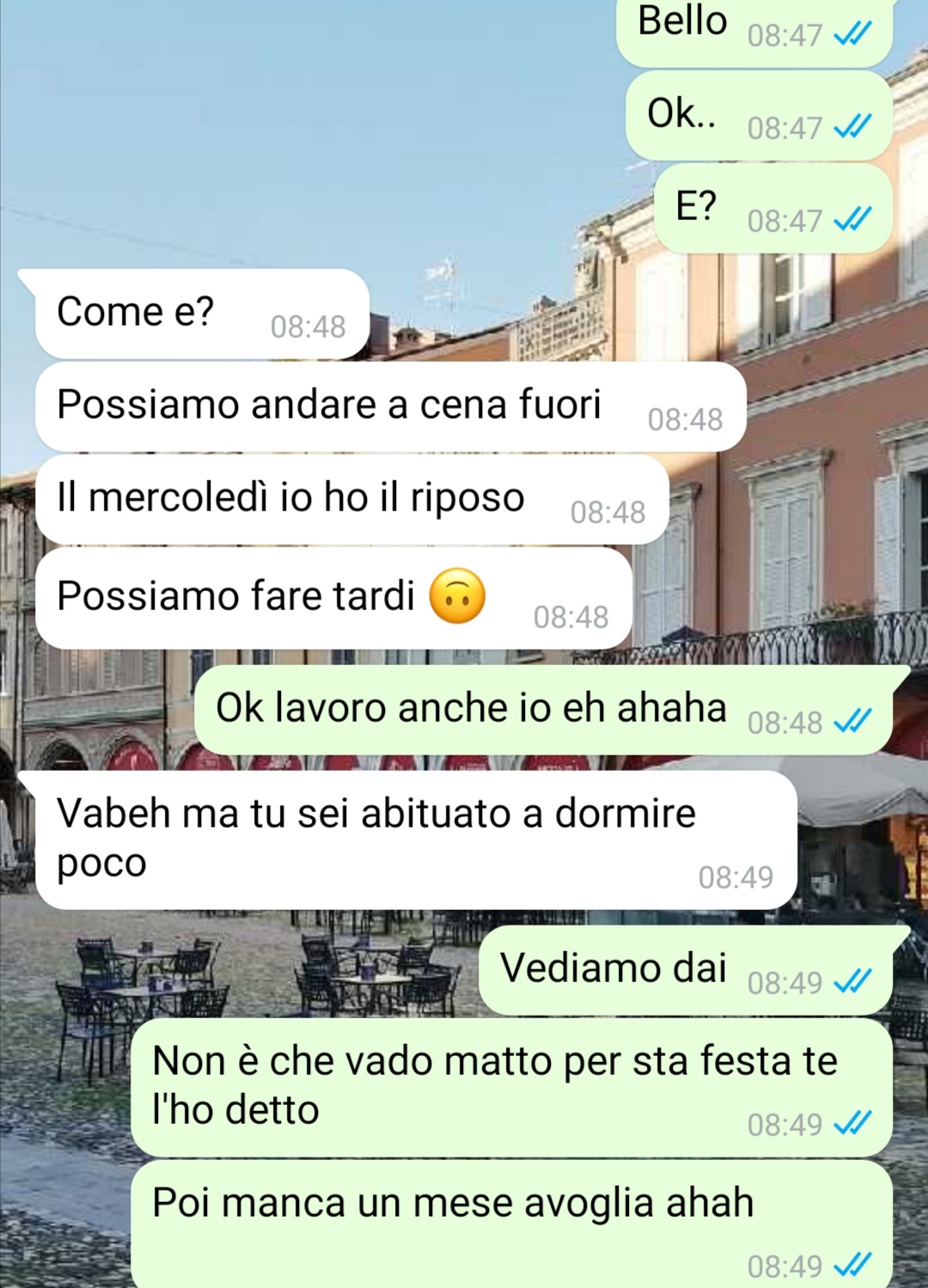Tap ticks on "Ok lavoro anche io" message
This screenshot has width=928, height=1288.
click(x=853, y=722)
